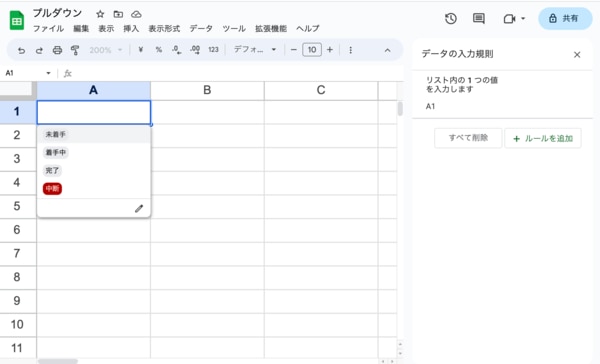This screenshot has height=364, width=600.
Task: Open version history clock icon
Action: 451,18
